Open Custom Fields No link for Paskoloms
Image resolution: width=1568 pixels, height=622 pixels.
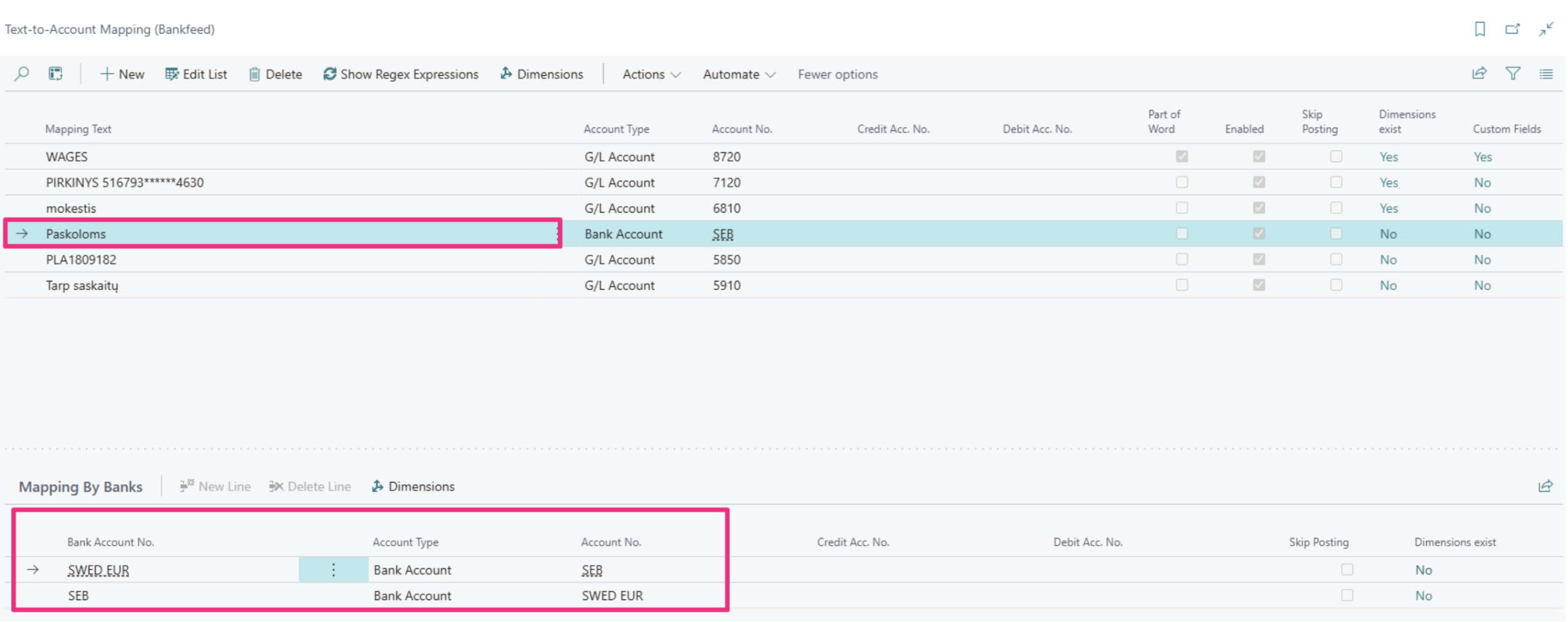coord(1482,234)
